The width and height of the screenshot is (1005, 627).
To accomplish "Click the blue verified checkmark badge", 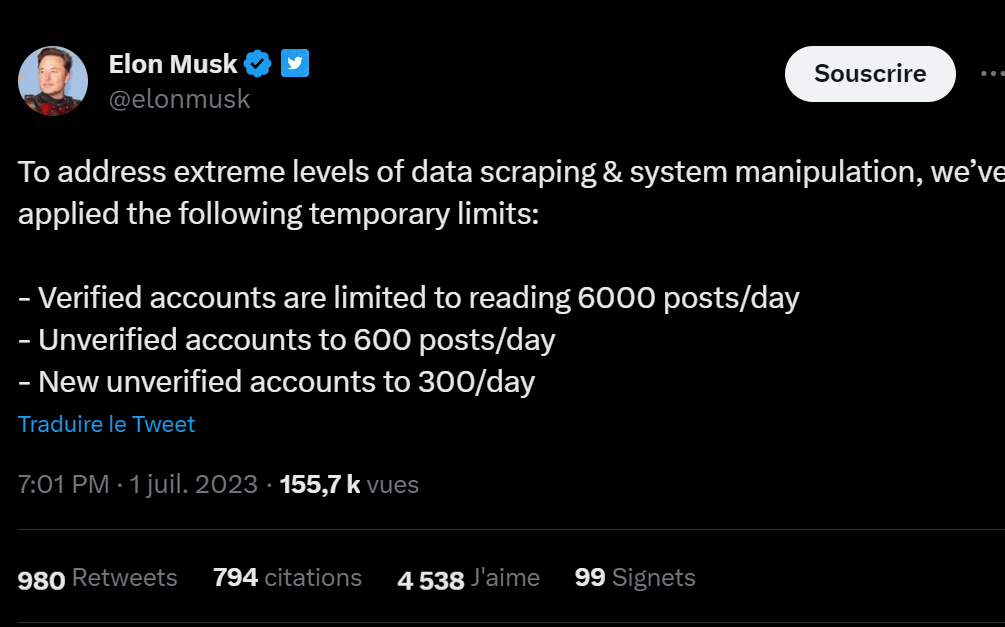I will tap(258, 63).
